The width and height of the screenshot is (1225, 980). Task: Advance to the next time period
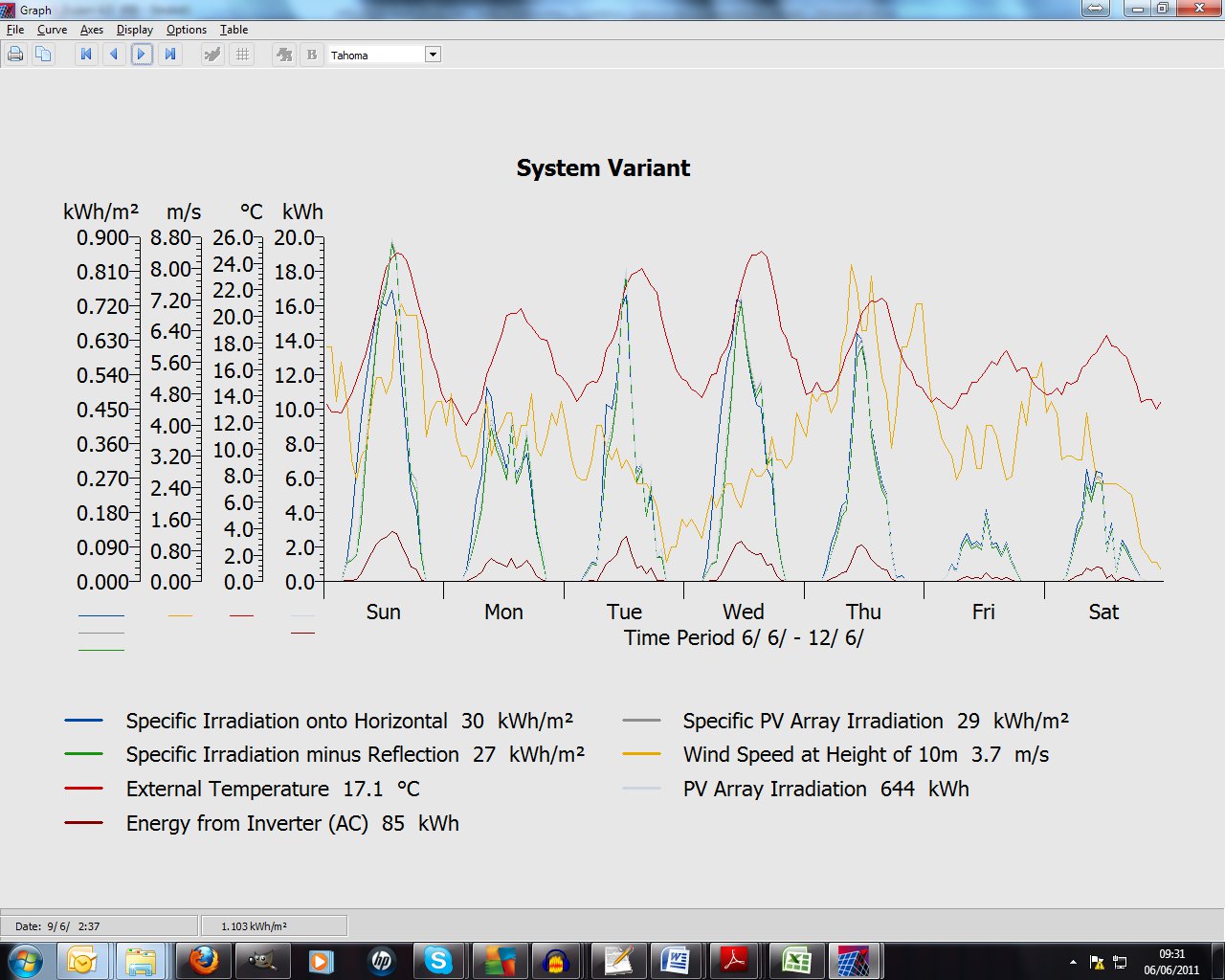point(142,55)
